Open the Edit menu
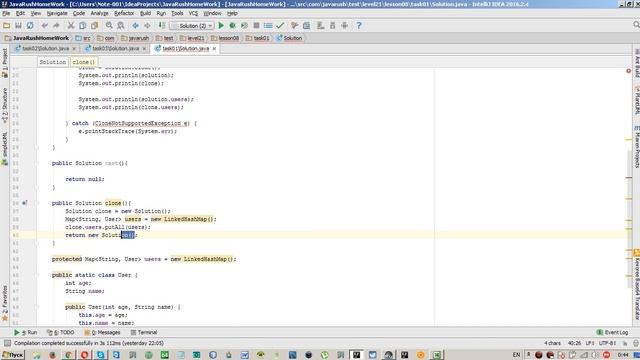The height and width of the screenshot is (360, 640). point(20,13)
